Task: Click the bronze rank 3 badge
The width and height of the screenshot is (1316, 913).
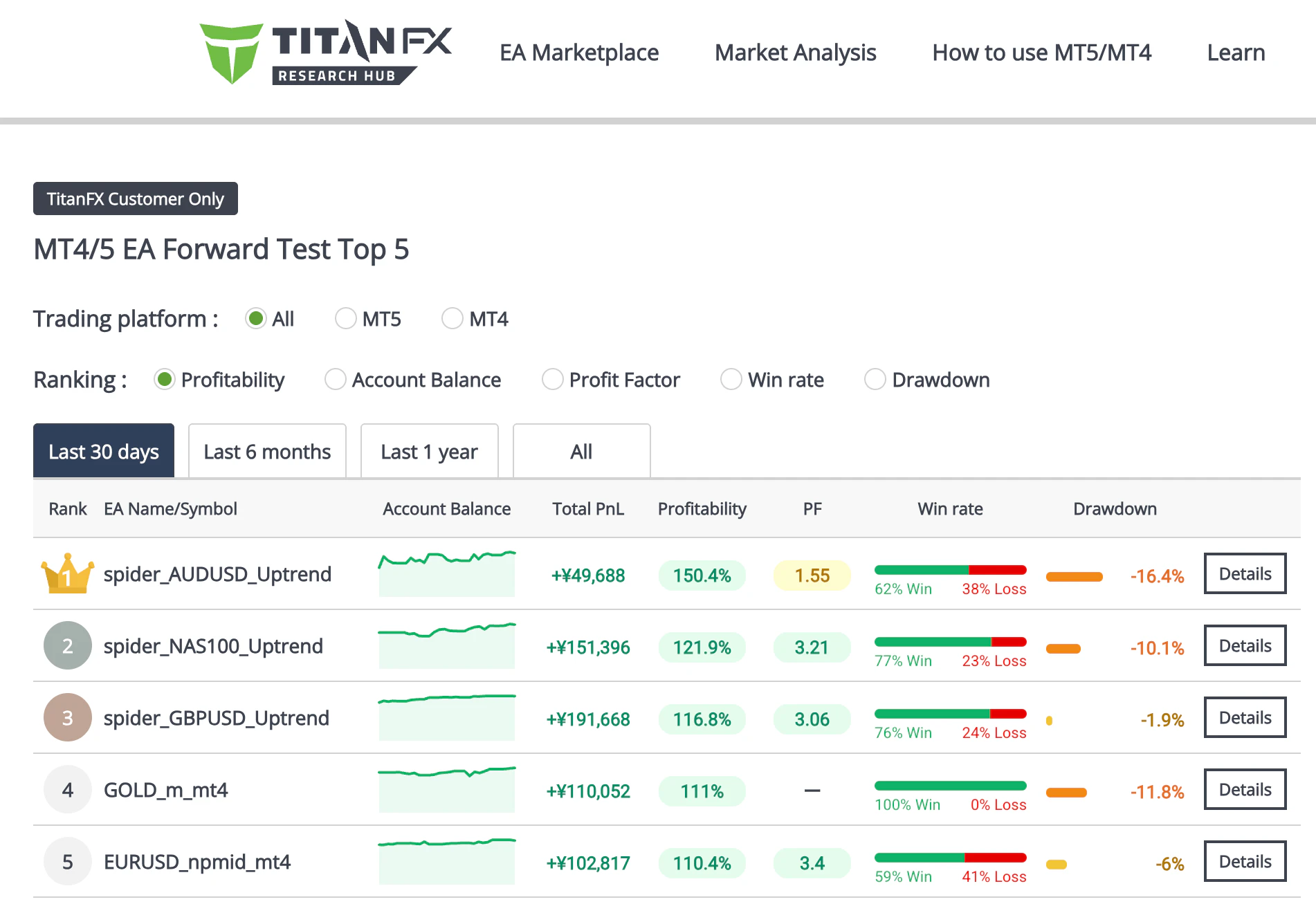Action: click(x=67, y=718)
